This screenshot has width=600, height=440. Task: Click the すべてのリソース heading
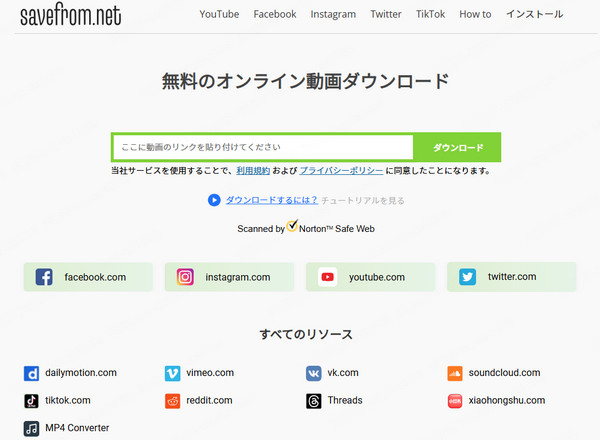pyautogui.click(x=306, y=334)
